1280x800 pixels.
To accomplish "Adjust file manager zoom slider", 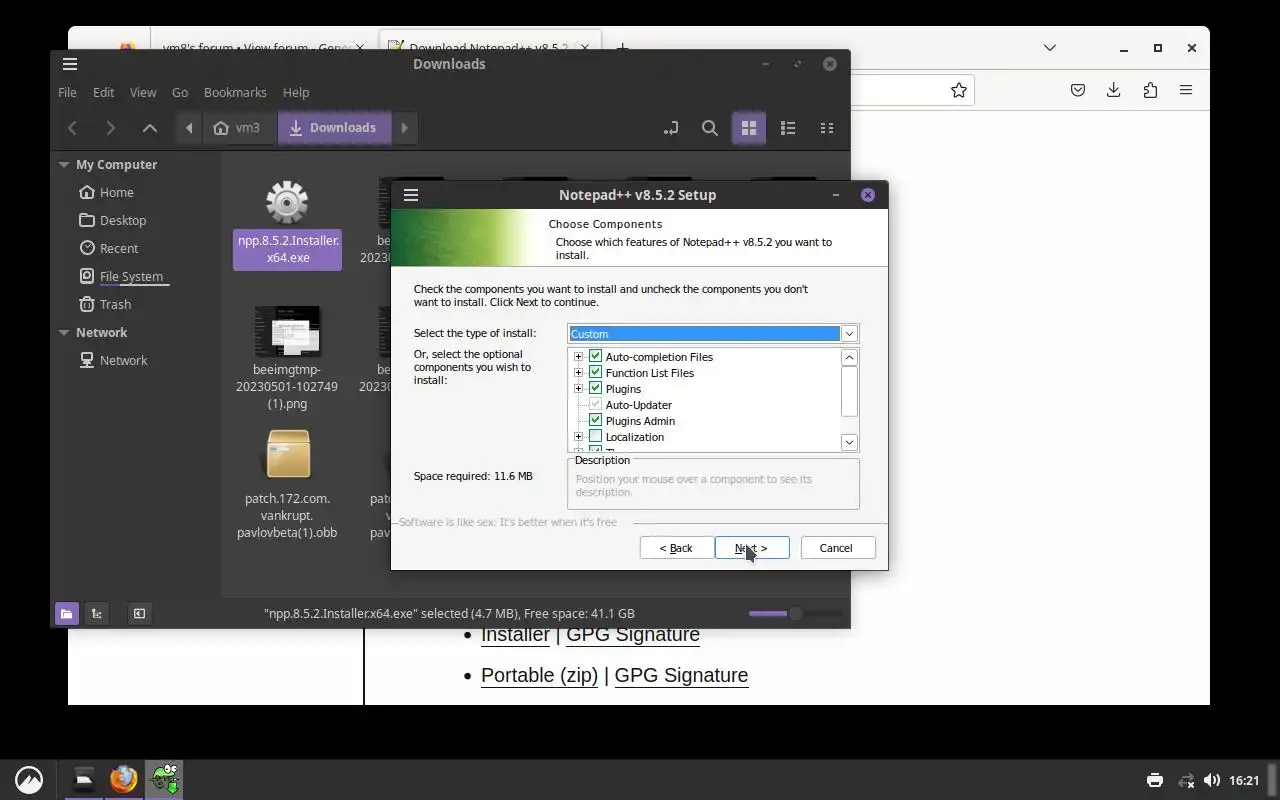I will pyautogui.click(x=796, y=613).
